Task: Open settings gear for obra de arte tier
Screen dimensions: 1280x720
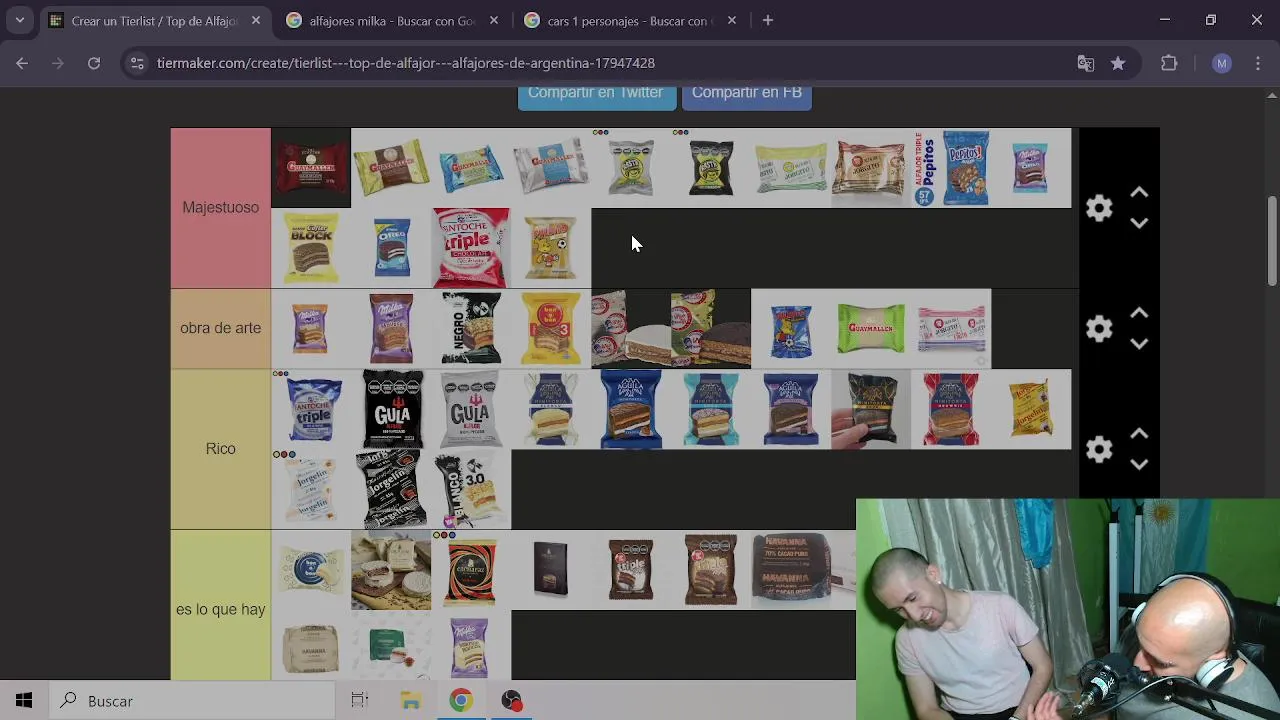Action: click(1099, 329)
